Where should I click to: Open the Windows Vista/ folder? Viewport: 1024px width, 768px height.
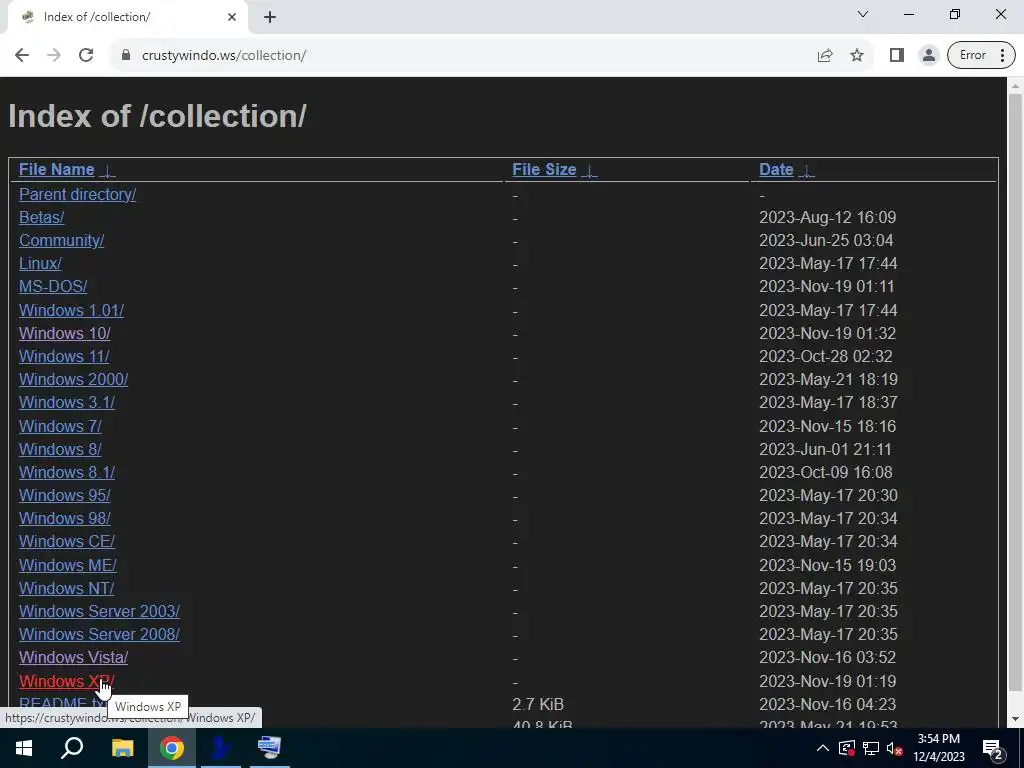coord(73,658)
